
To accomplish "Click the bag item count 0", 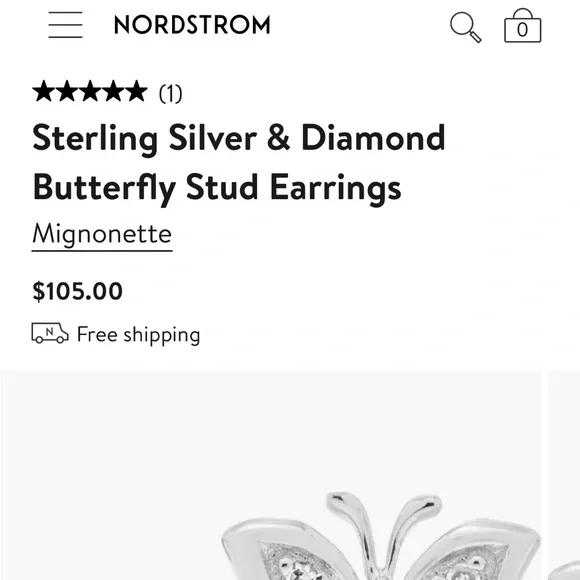I will tap(522, 30).
